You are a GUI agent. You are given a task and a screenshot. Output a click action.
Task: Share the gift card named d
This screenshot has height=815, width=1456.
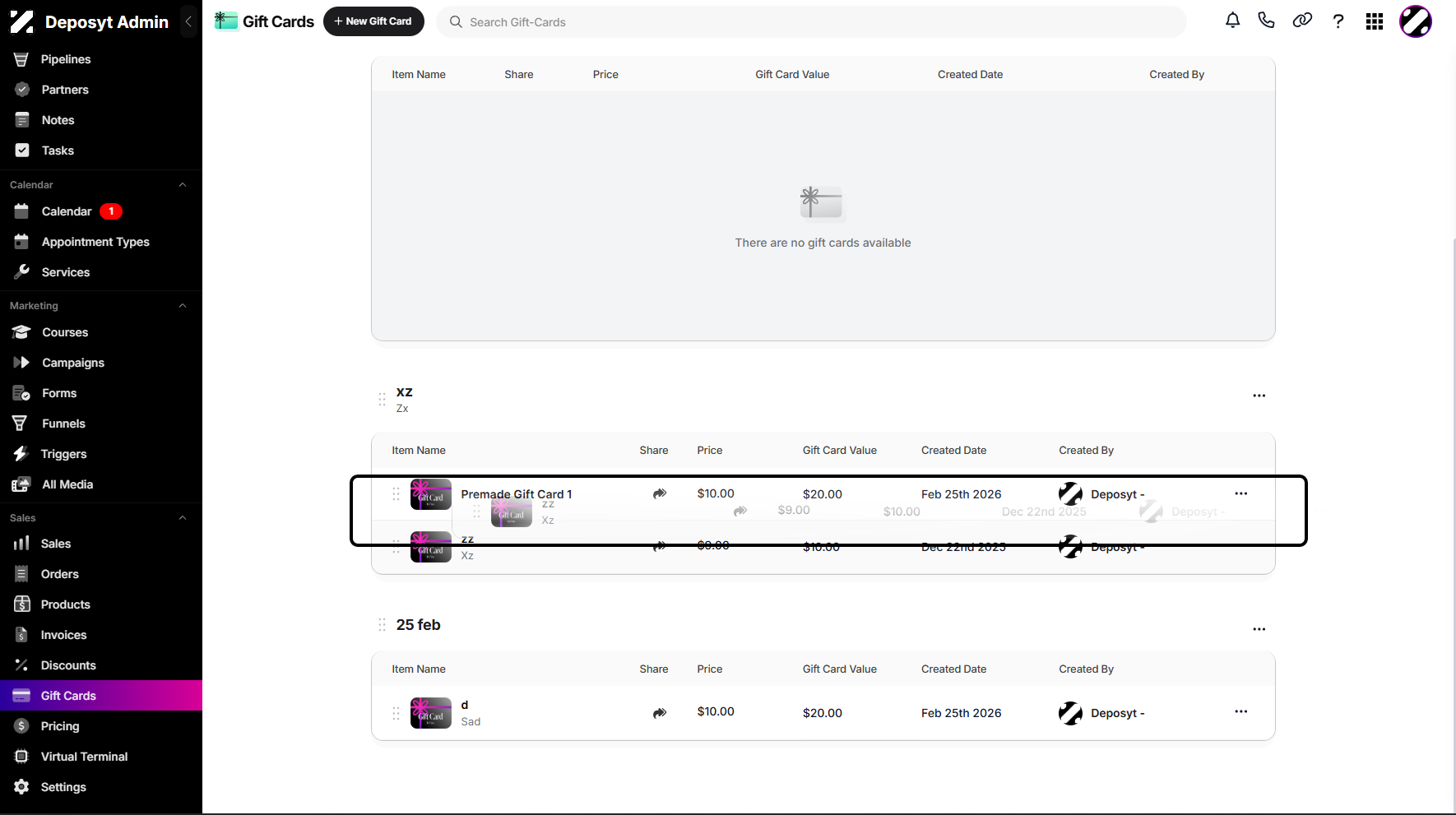pos(660,713)
